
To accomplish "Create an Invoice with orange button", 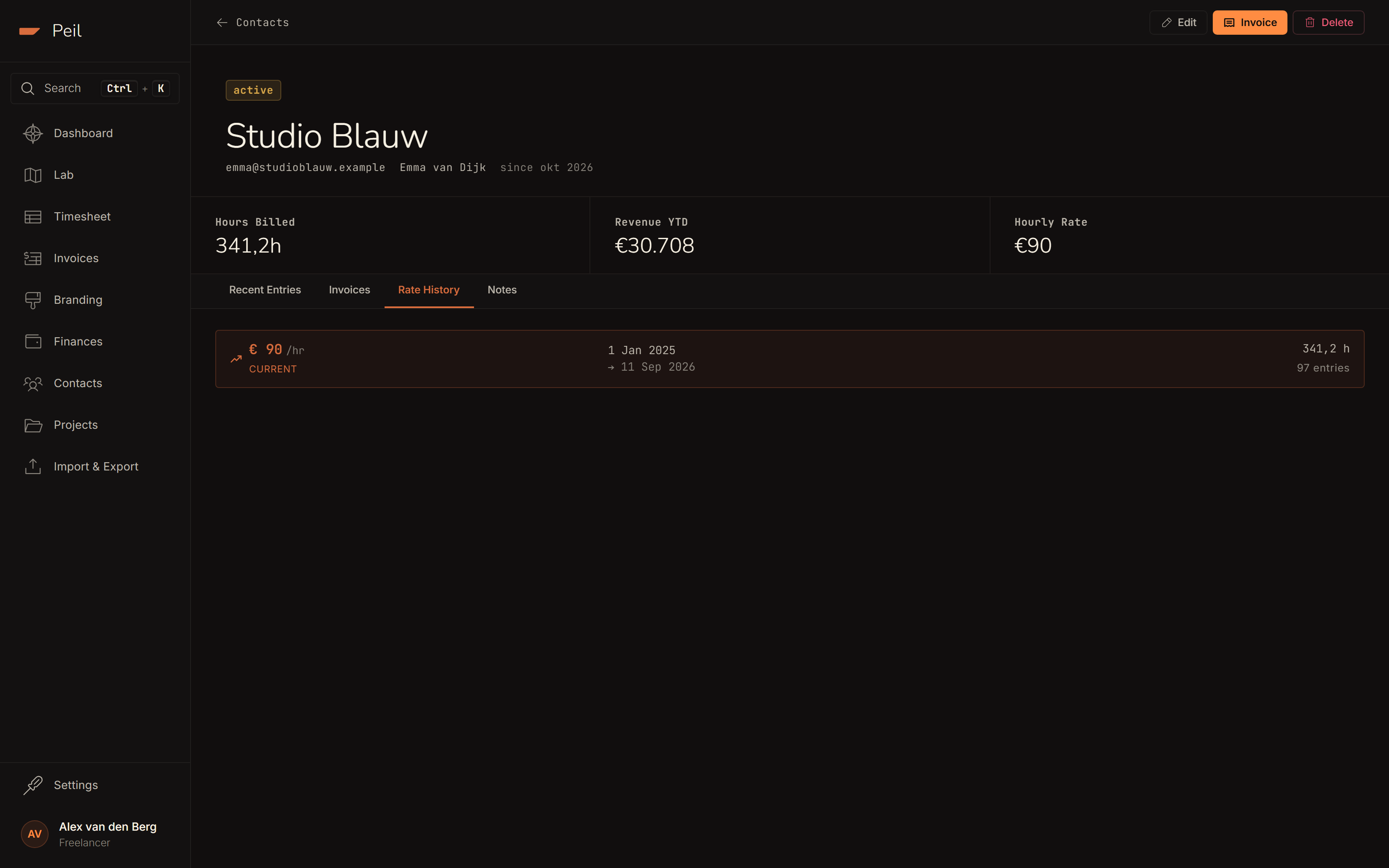I will point(1250,23).
